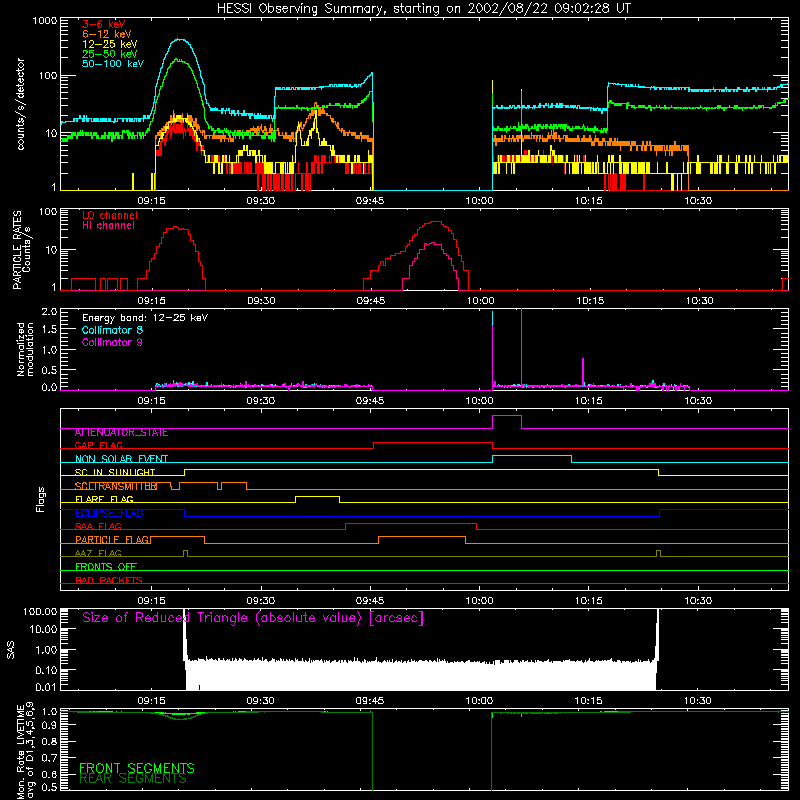Select the Collimator 8 legend label

coord(112,330)
